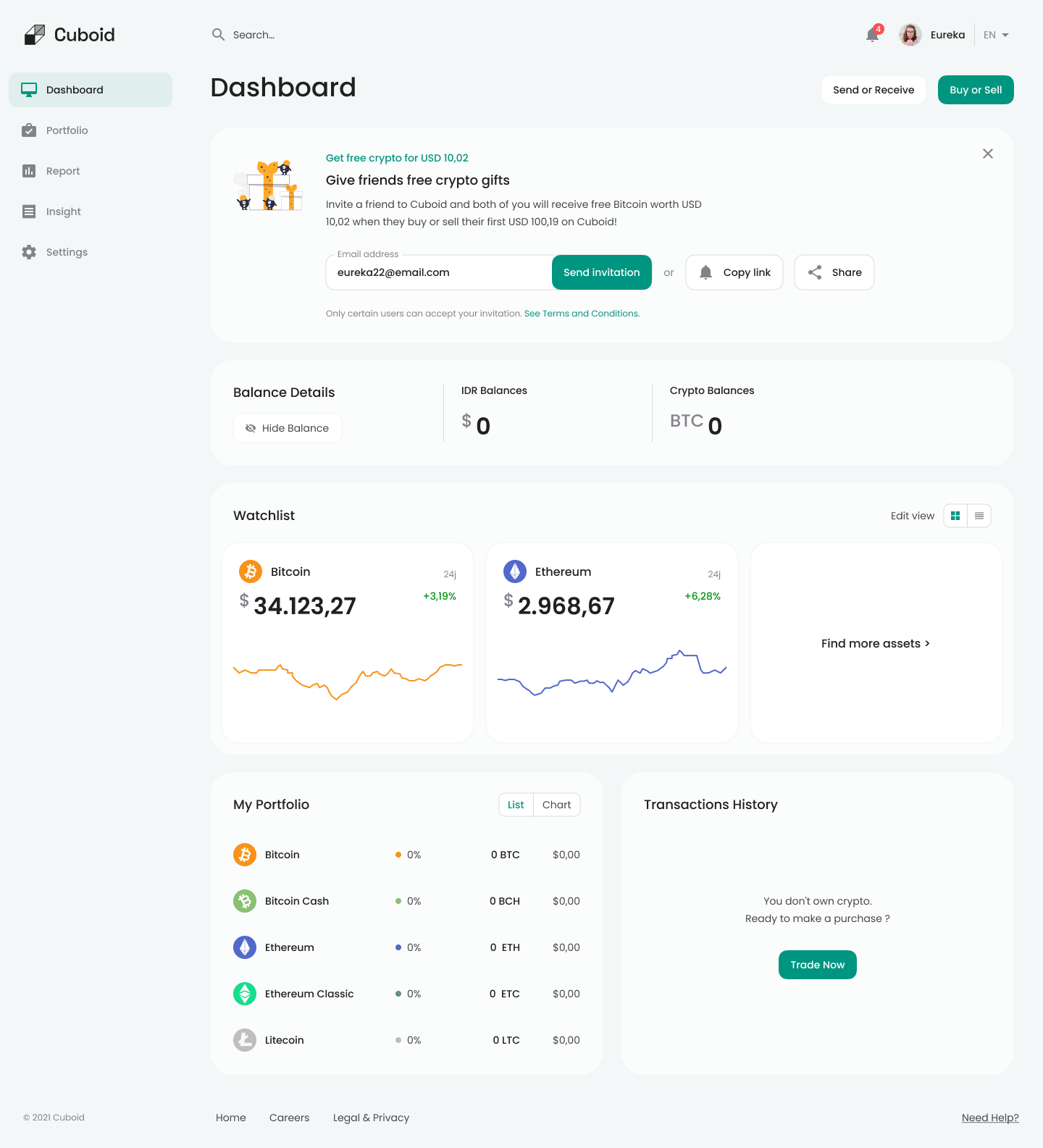Open the EN language dropdown
1043x1148 pixels.
(996, 35)
